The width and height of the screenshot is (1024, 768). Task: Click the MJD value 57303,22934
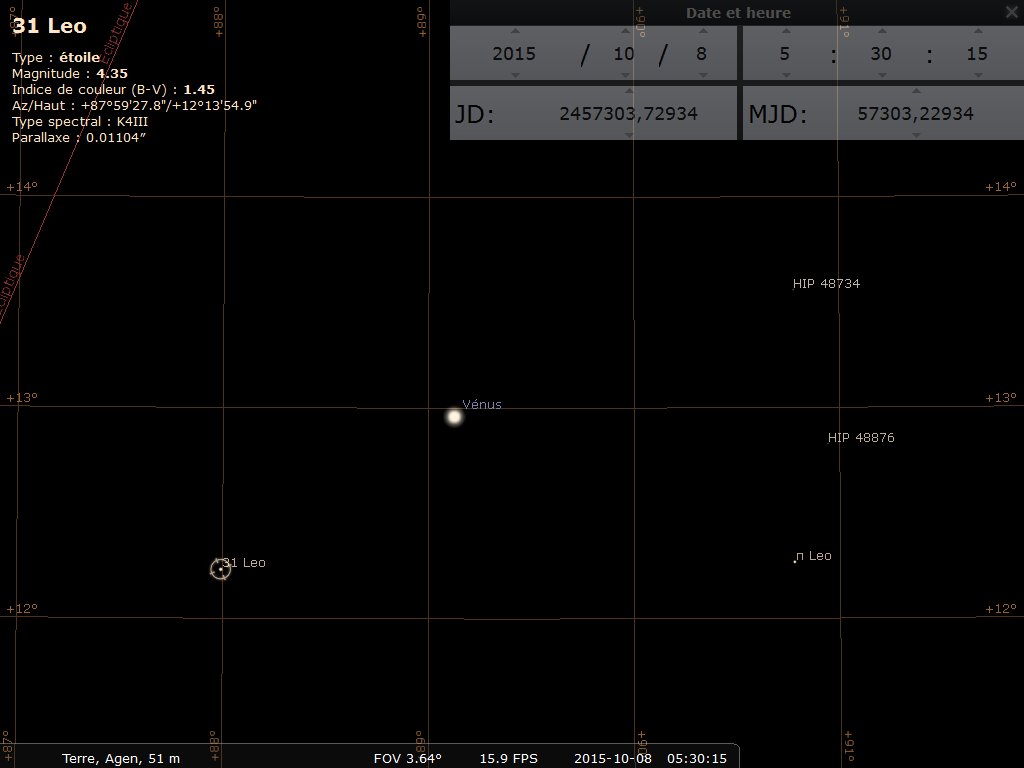coord(915,113)
